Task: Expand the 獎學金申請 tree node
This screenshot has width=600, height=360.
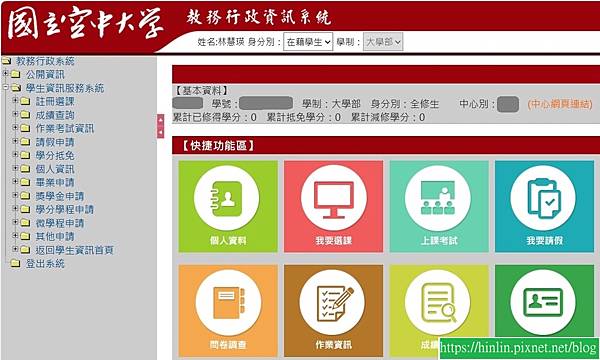Action: [x=15, y=195]
